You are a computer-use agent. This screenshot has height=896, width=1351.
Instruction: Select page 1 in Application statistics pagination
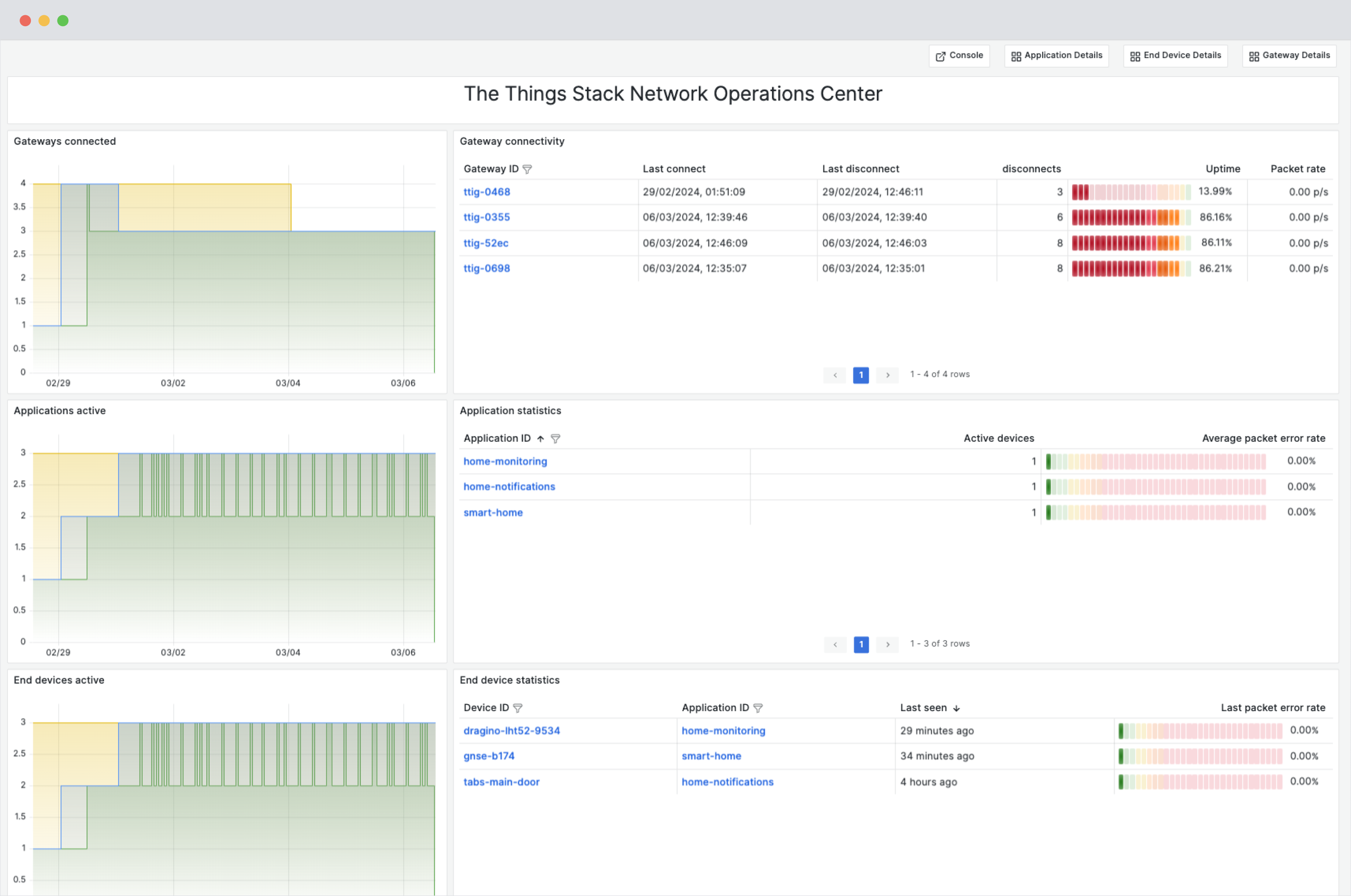tap(861, 644)
